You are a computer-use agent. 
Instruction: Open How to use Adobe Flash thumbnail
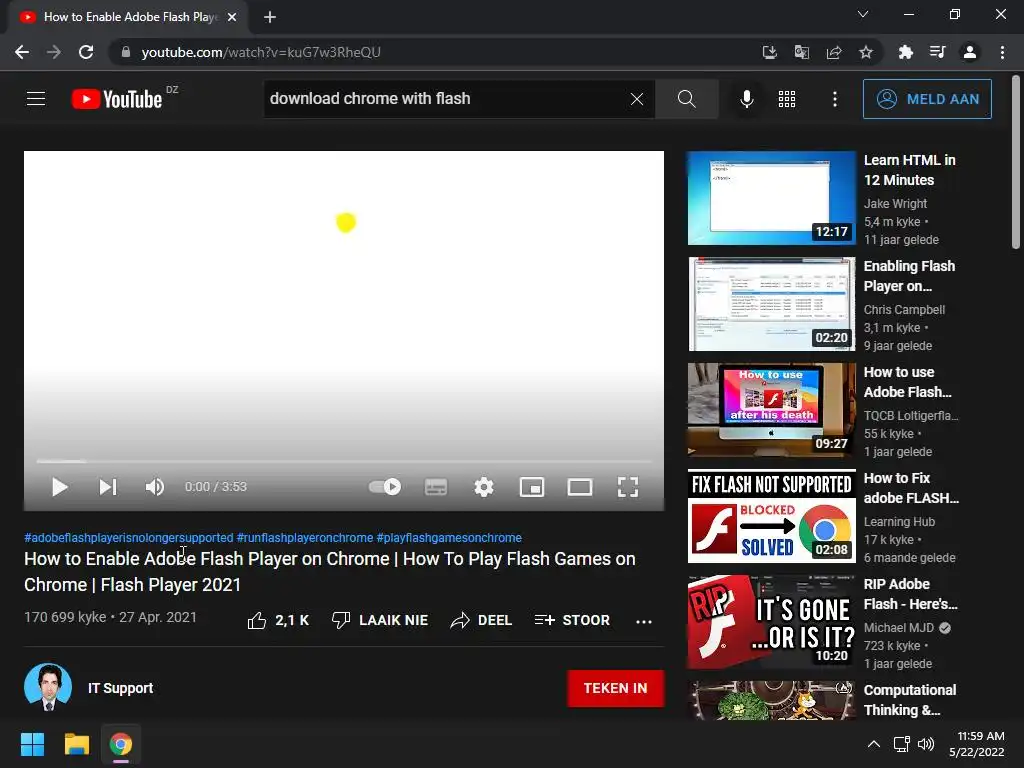click(771, 409)
